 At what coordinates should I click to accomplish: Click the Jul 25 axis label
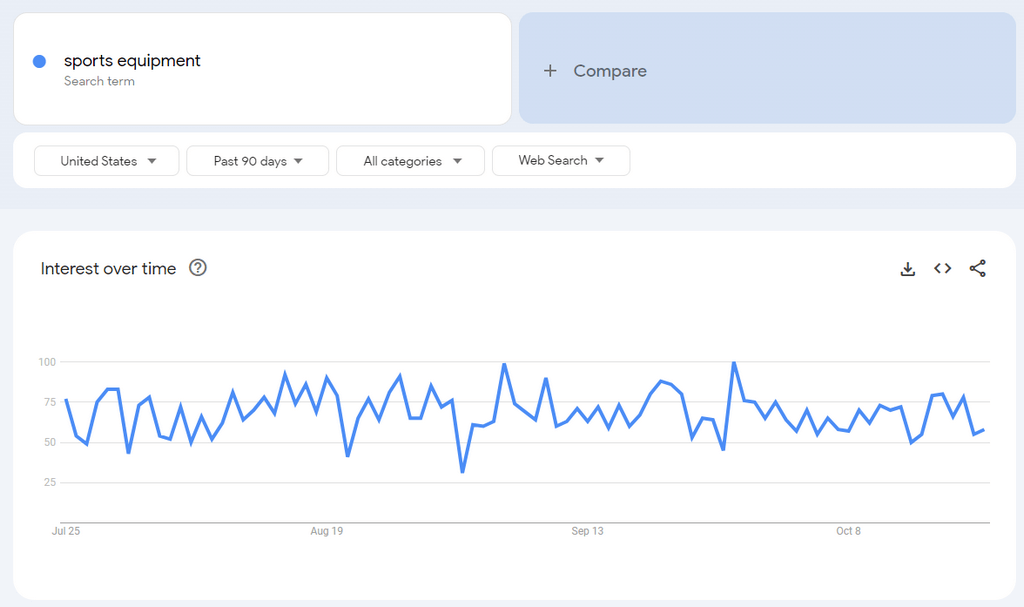(x=66, y=531)
